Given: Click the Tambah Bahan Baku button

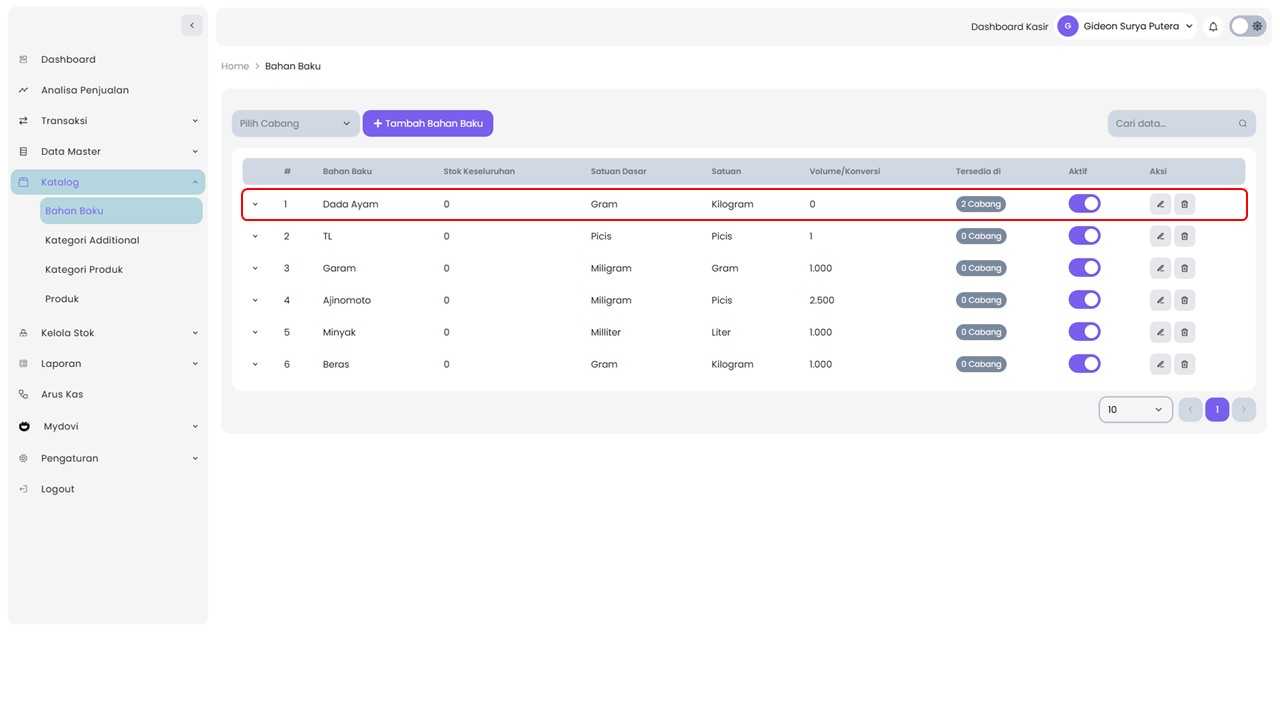Looking at the screenshot, I should point(428,124).
